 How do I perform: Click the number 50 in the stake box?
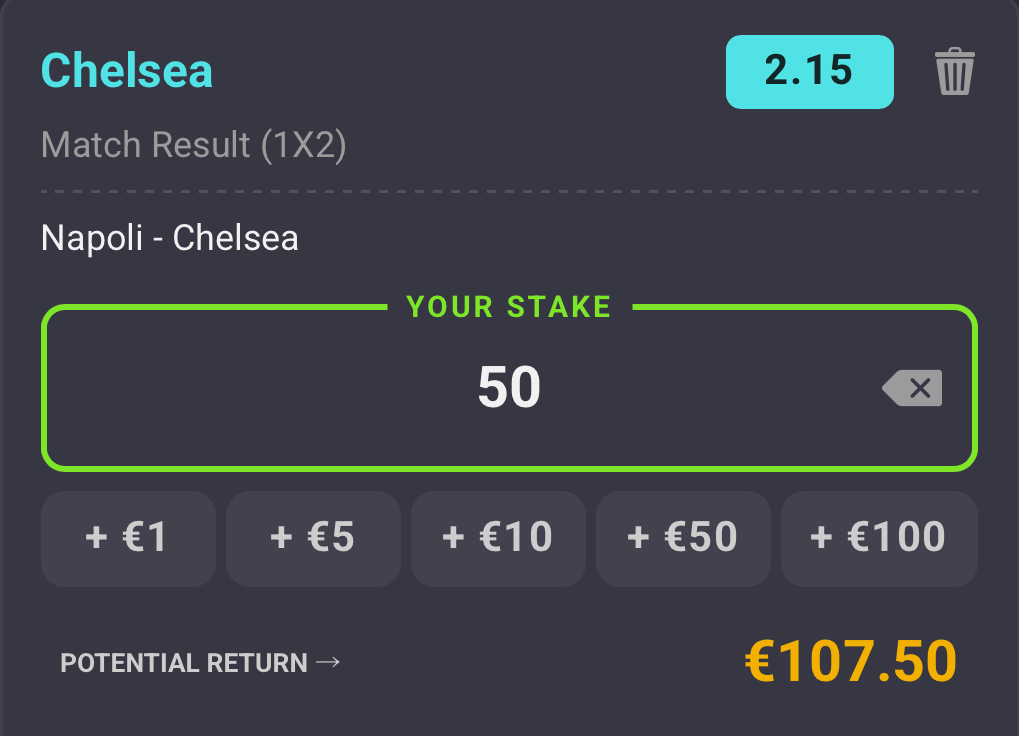pyautogui.click(x=509, y=388)
